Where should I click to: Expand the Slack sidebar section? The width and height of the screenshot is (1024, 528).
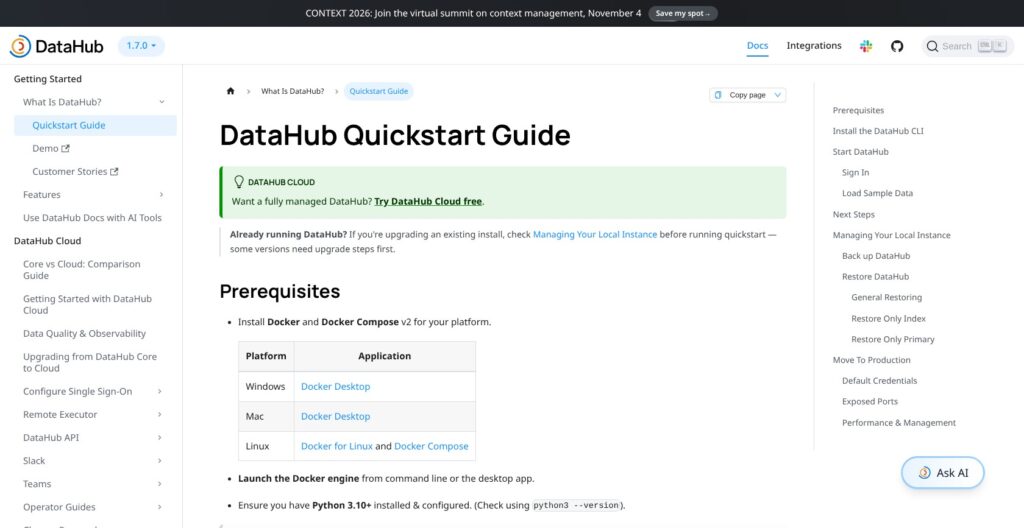(160, 461)
